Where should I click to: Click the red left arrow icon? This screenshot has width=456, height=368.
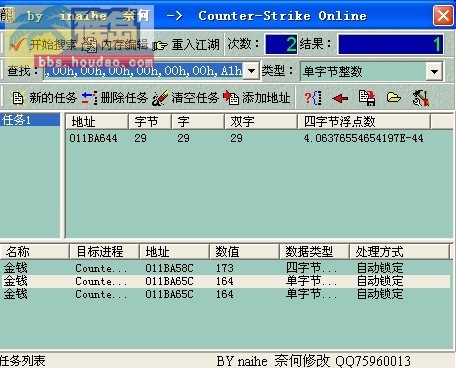pyautogui.click(x=340, y=98)
